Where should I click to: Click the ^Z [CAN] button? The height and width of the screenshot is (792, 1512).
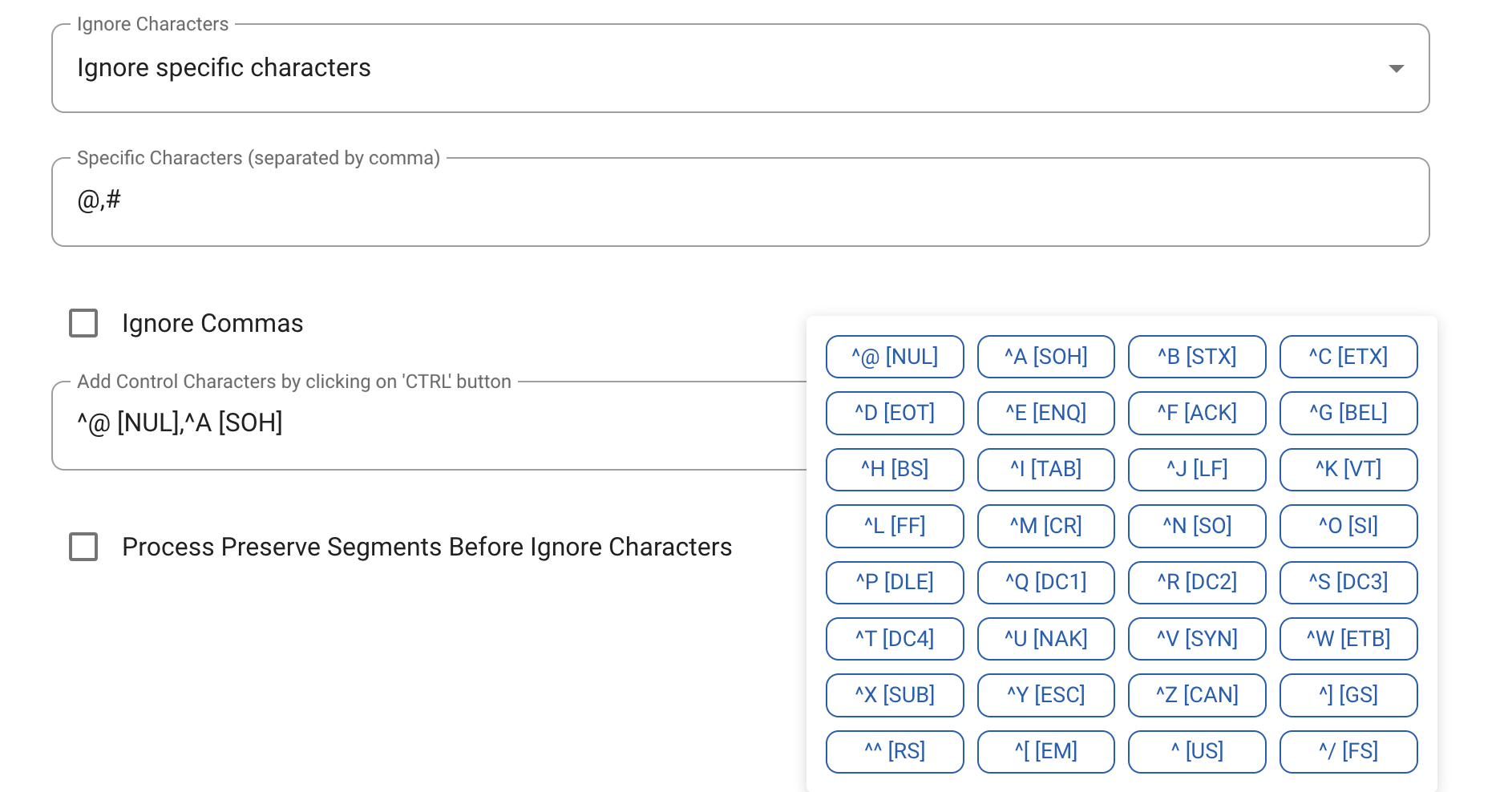(x=1196, y=694)
